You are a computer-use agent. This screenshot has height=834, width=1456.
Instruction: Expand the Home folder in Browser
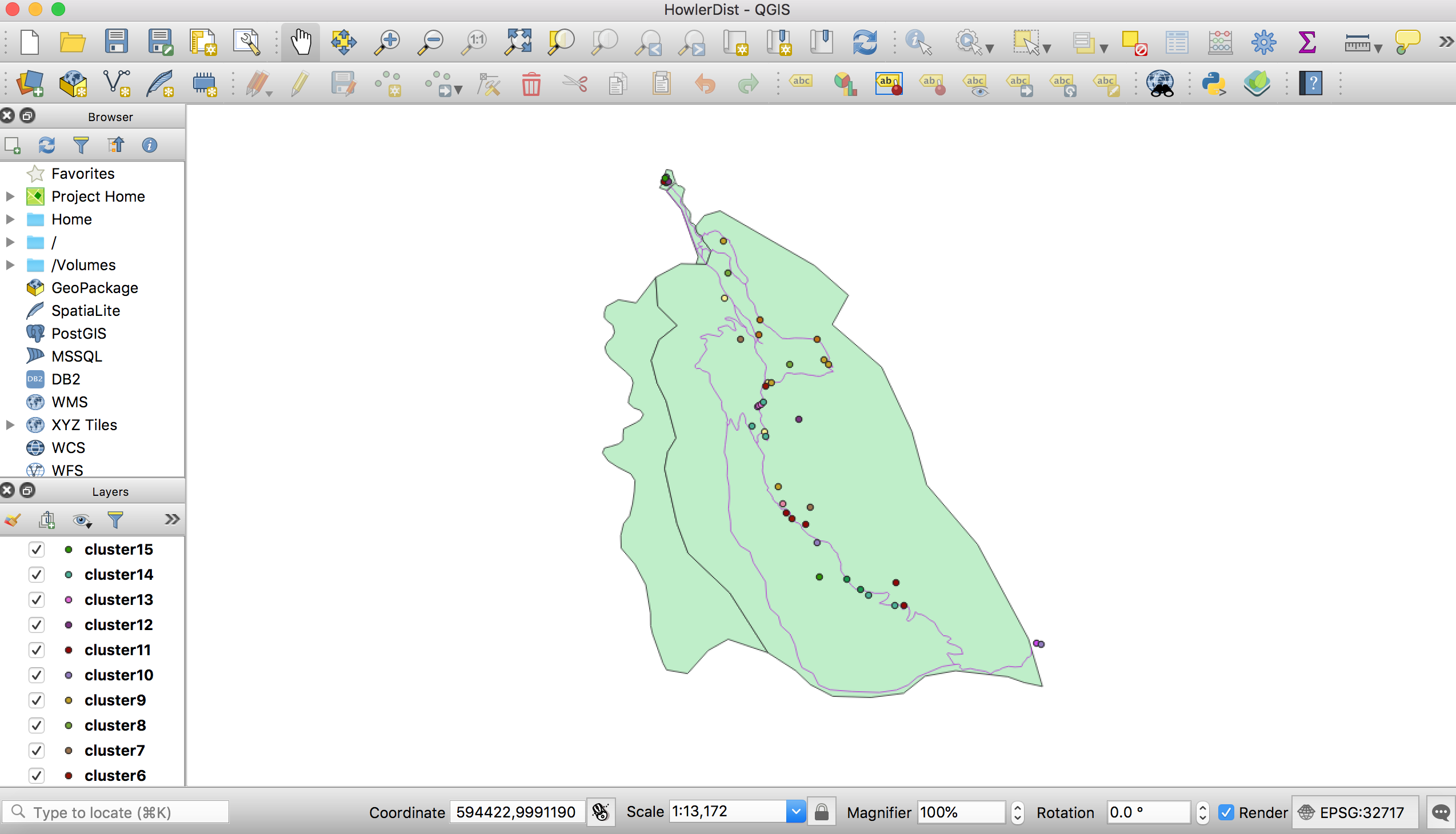tap(10, 219)
